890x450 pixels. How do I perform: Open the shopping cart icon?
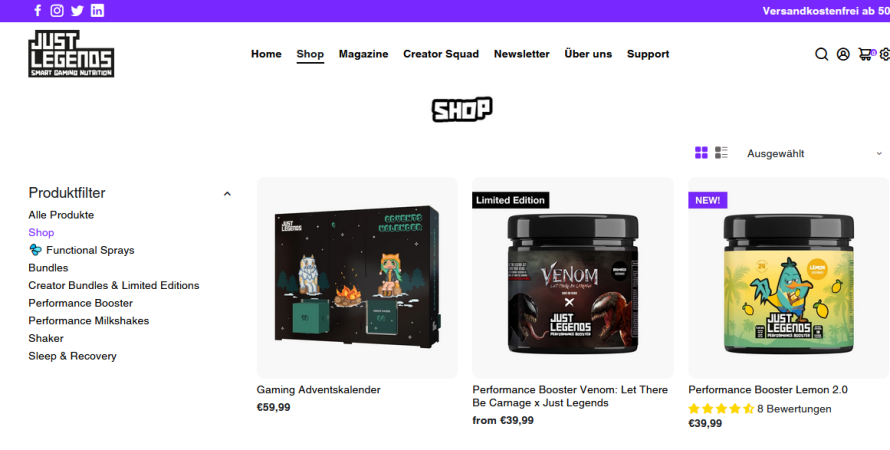click(x=866, y=54)
